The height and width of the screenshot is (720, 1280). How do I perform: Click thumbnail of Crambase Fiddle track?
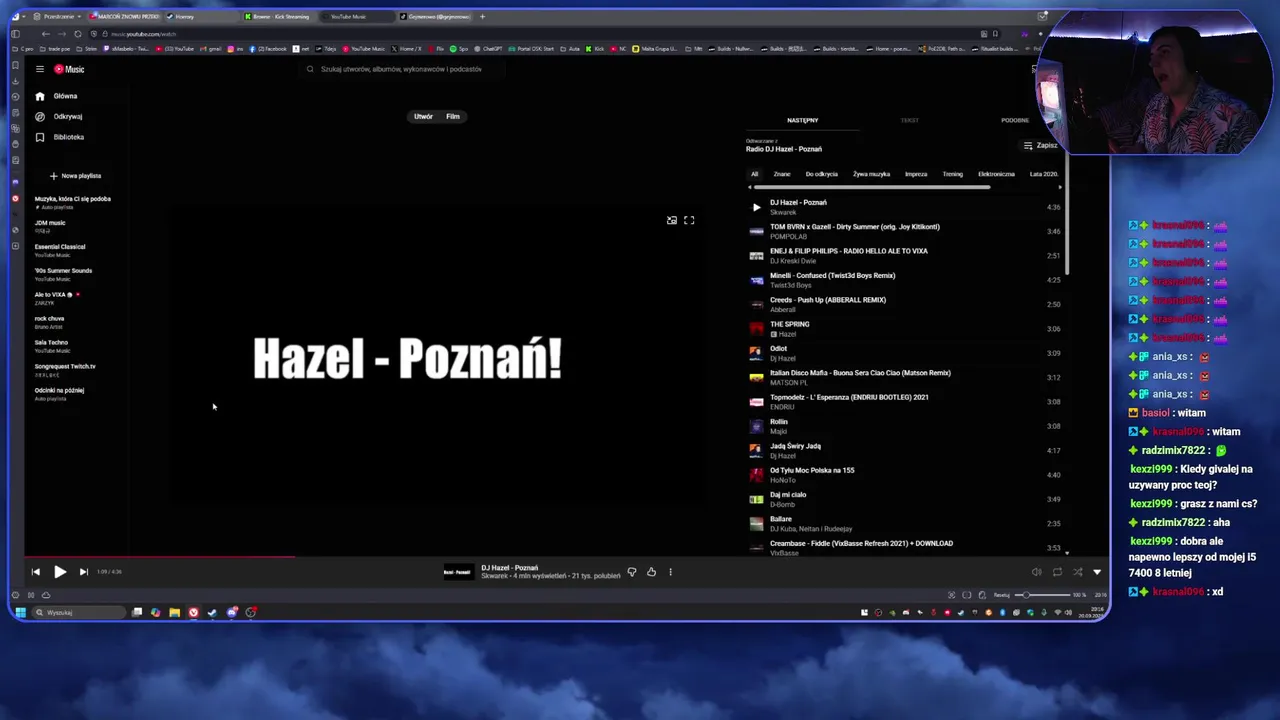756,547
